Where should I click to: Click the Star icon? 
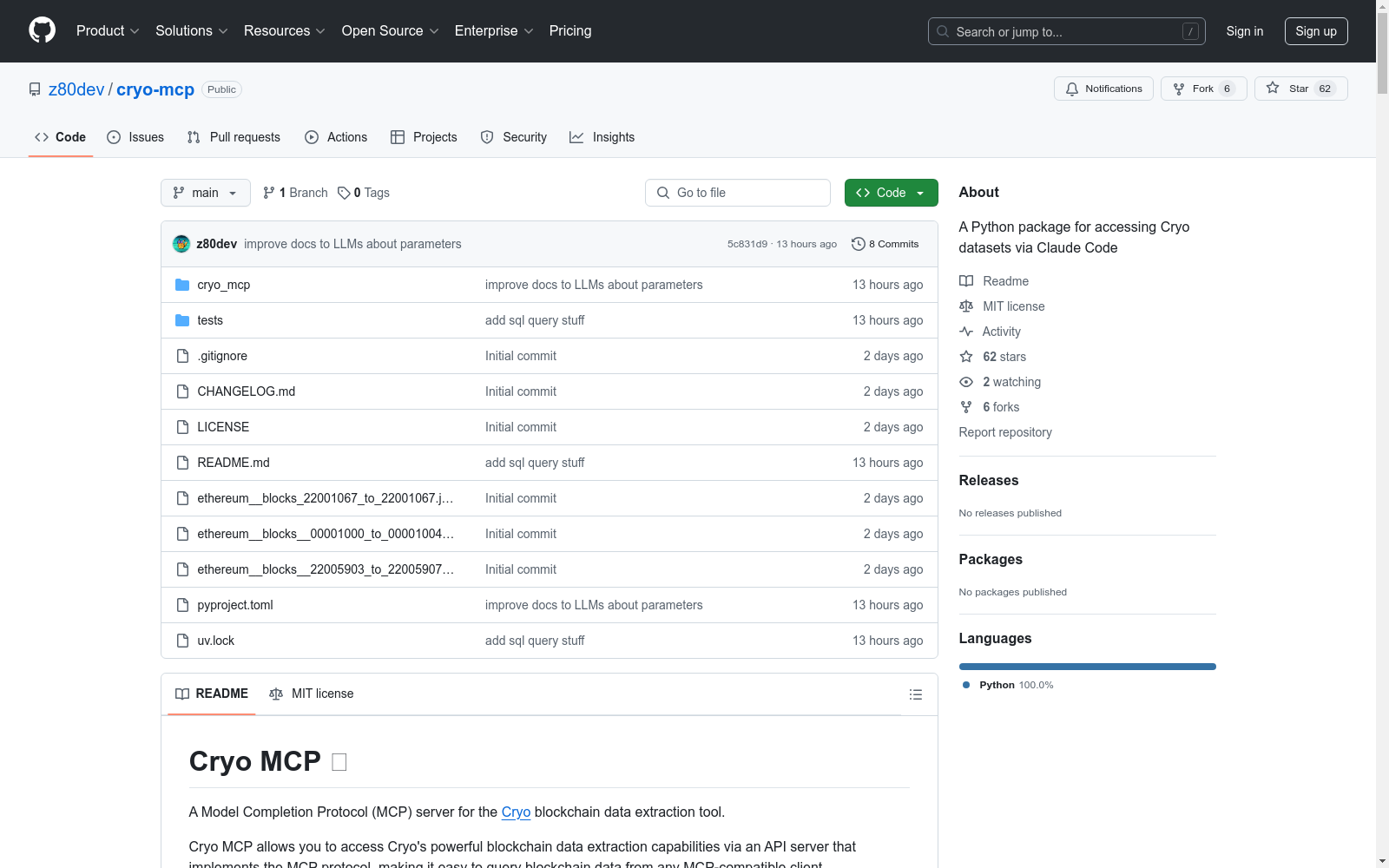pyautogui.click(x=1273, y=88)
